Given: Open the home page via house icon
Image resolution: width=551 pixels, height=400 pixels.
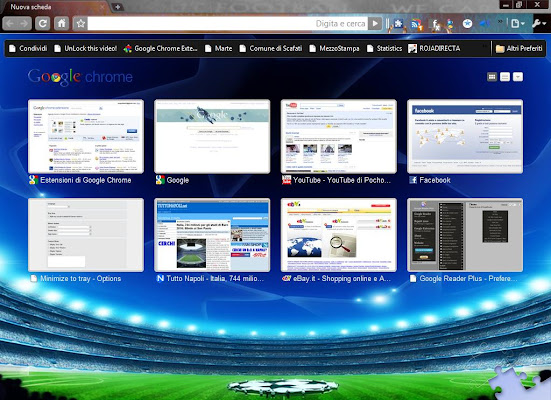Looking at the screenshot, I should [61, 24].
